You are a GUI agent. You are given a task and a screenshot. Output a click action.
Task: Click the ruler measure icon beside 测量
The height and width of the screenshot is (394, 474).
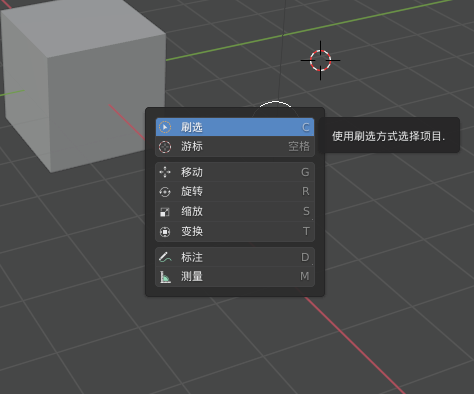click(165, 277)
